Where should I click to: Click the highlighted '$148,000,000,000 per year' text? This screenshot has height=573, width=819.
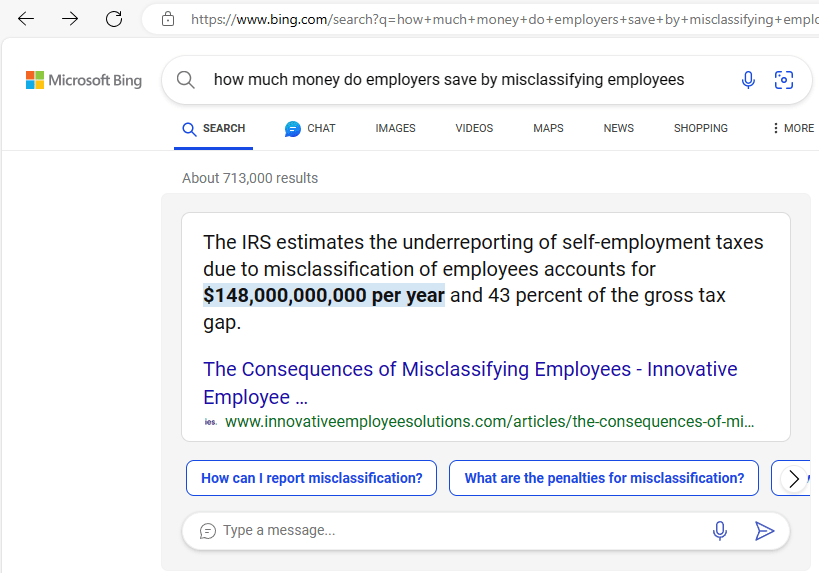click(324, 296)
